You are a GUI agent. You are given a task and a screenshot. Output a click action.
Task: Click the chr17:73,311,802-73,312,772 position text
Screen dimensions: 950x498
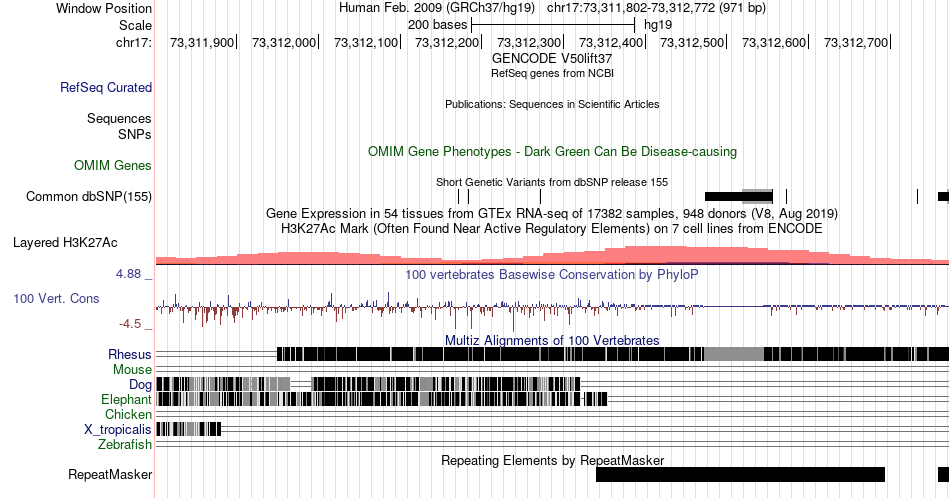pos(656,8)
